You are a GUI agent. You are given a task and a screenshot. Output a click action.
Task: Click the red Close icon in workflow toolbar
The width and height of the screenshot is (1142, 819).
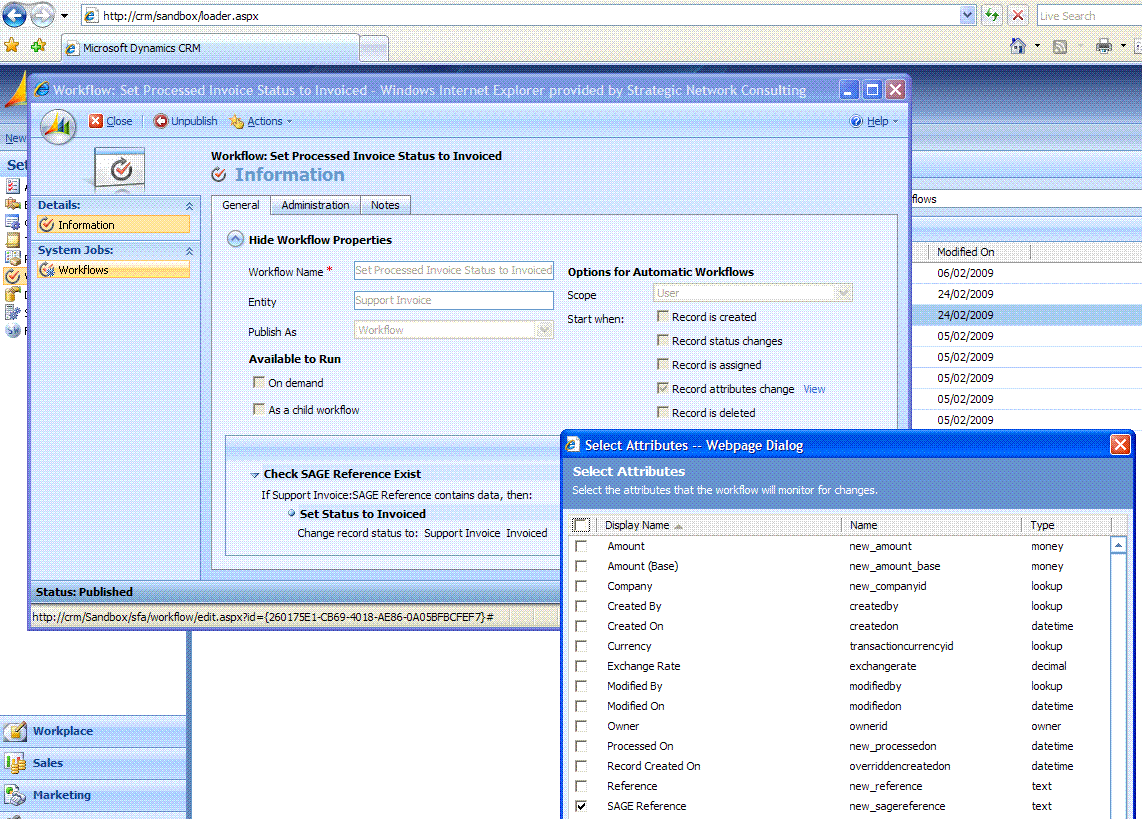point(95,121)
